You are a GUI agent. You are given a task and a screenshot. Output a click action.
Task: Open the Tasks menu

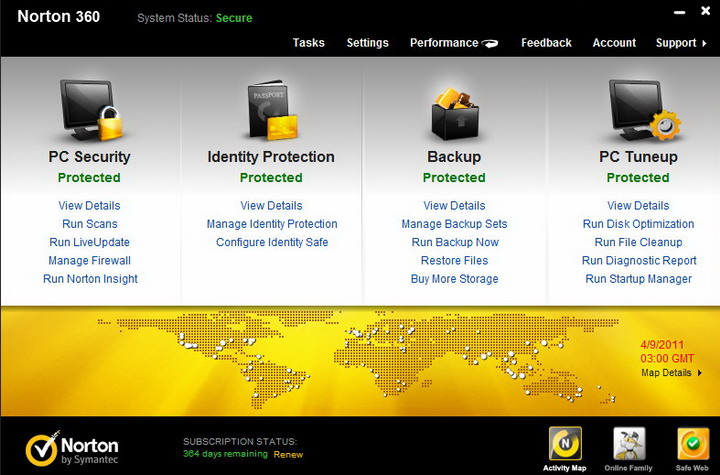coord(309,43)
